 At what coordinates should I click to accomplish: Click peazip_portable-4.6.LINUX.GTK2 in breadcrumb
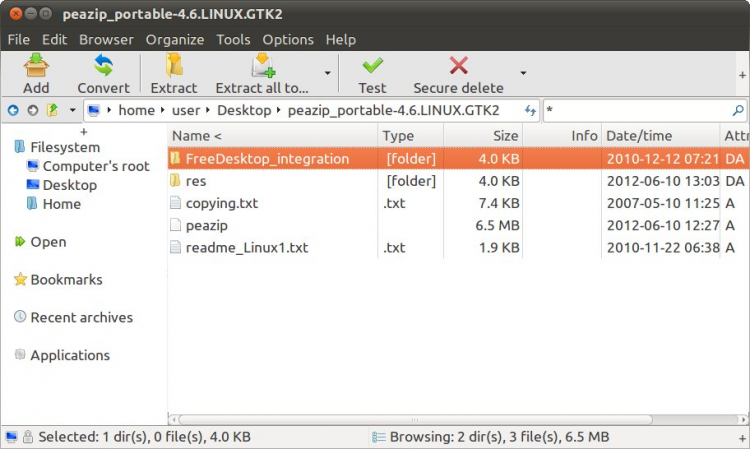(394, 110)
